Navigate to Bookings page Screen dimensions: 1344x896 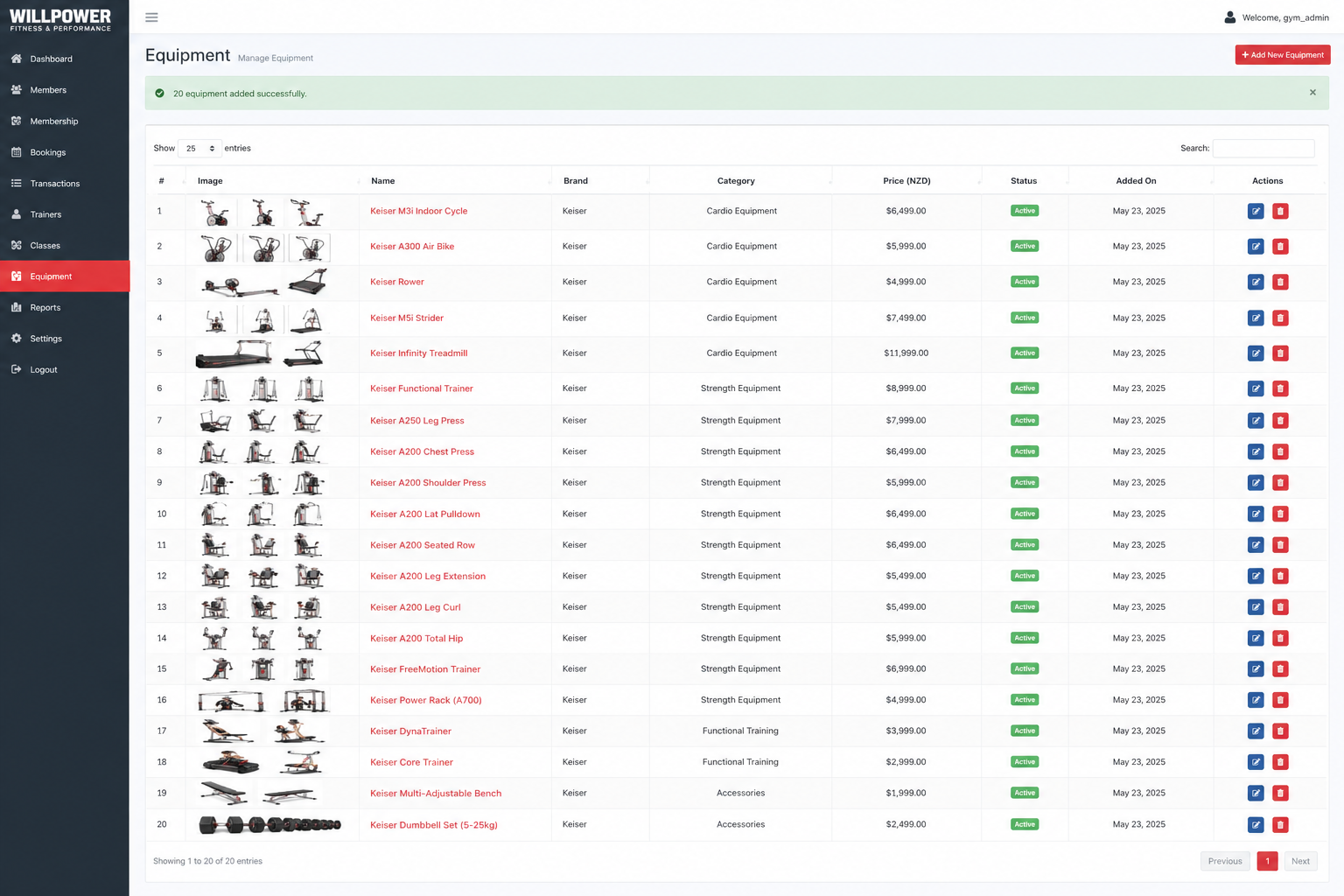click(65, 152)
